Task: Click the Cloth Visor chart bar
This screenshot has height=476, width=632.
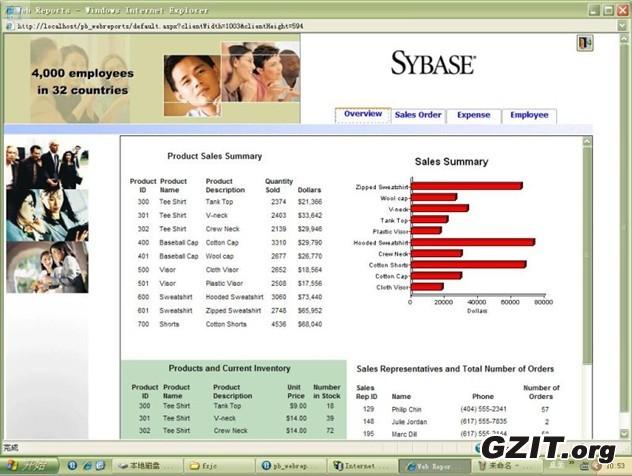Action: (x=427, y=287)
